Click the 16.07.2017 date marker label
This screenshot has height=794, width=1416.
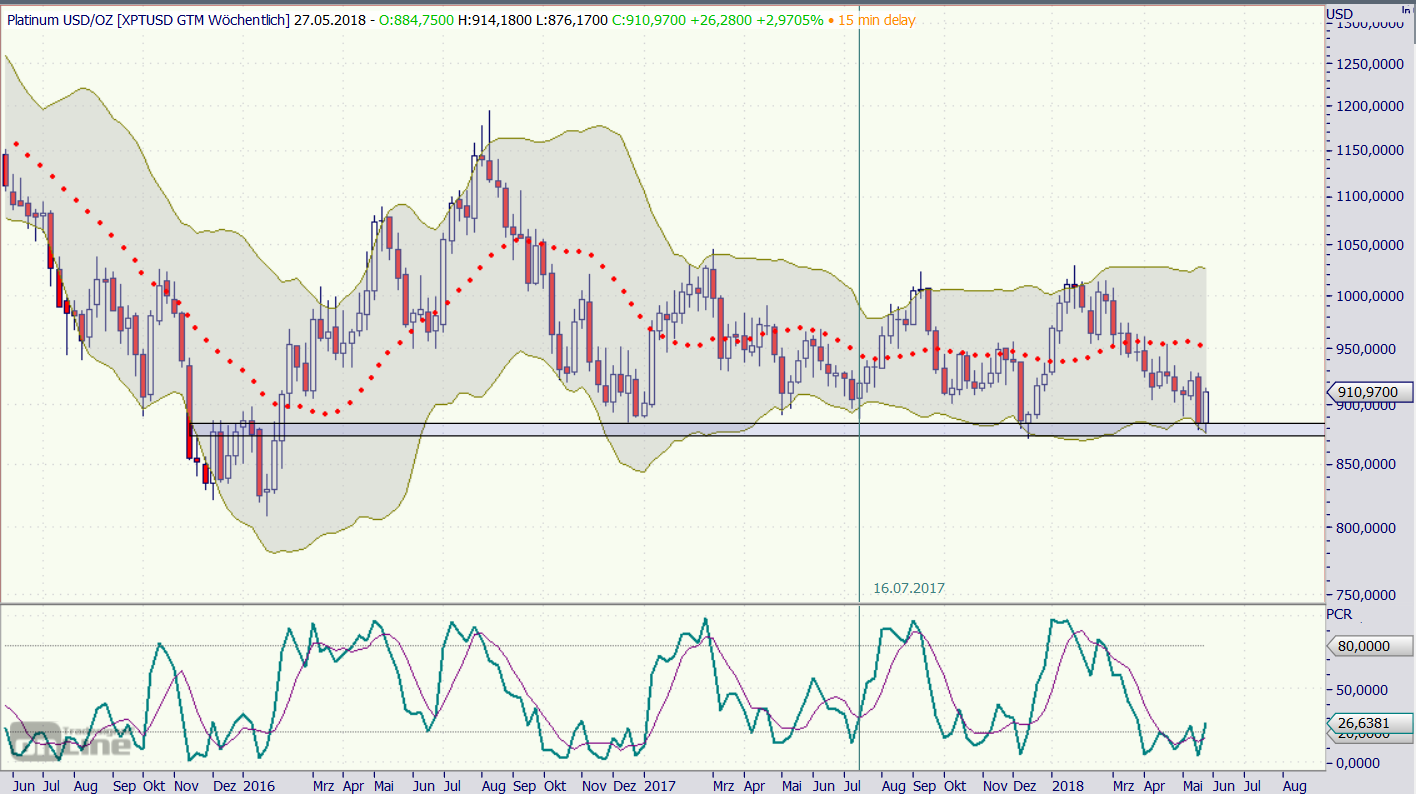(x=906, y=589)
